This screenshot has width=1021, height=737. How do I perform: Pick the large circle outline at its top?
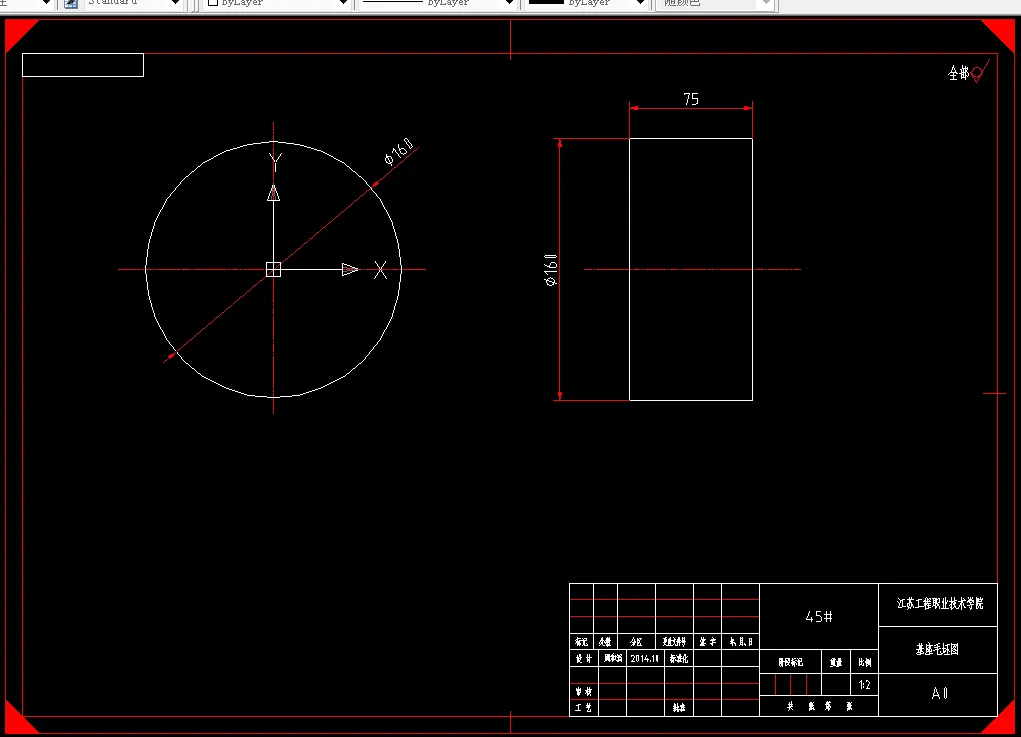(x=273, y=142)
